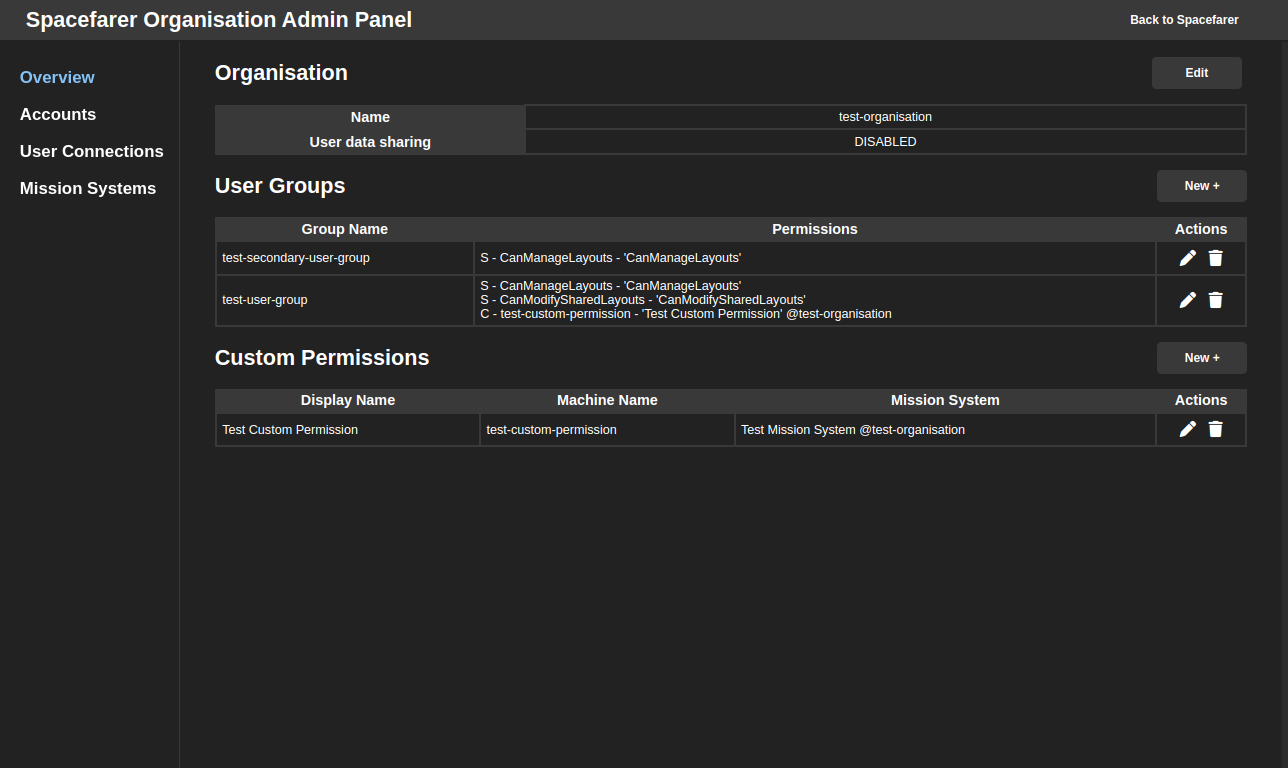Viewport: 1288px width, 768px height.
Task: Click the Test Mission System @test-organisation cell
Action: coord(945,430)
